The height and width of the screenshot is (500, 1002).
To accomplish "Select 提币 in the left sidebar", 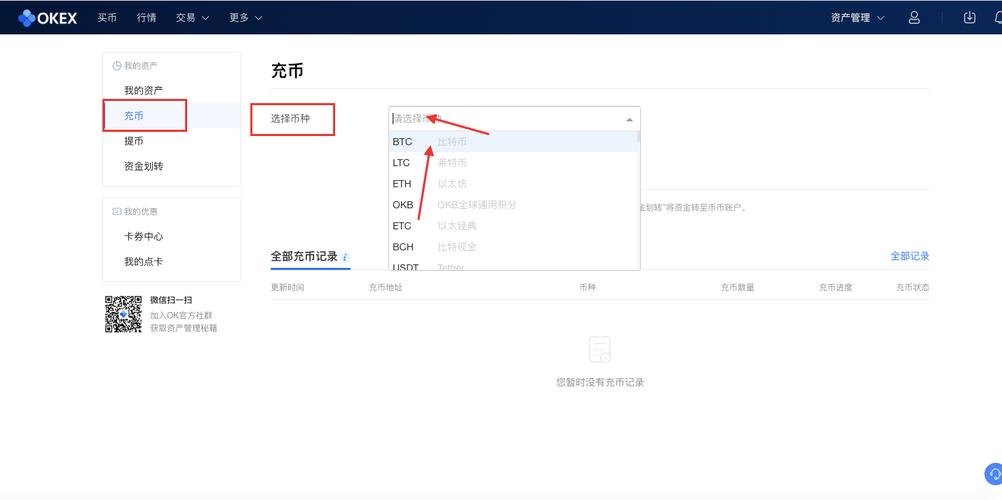I will tap(134, 141).
